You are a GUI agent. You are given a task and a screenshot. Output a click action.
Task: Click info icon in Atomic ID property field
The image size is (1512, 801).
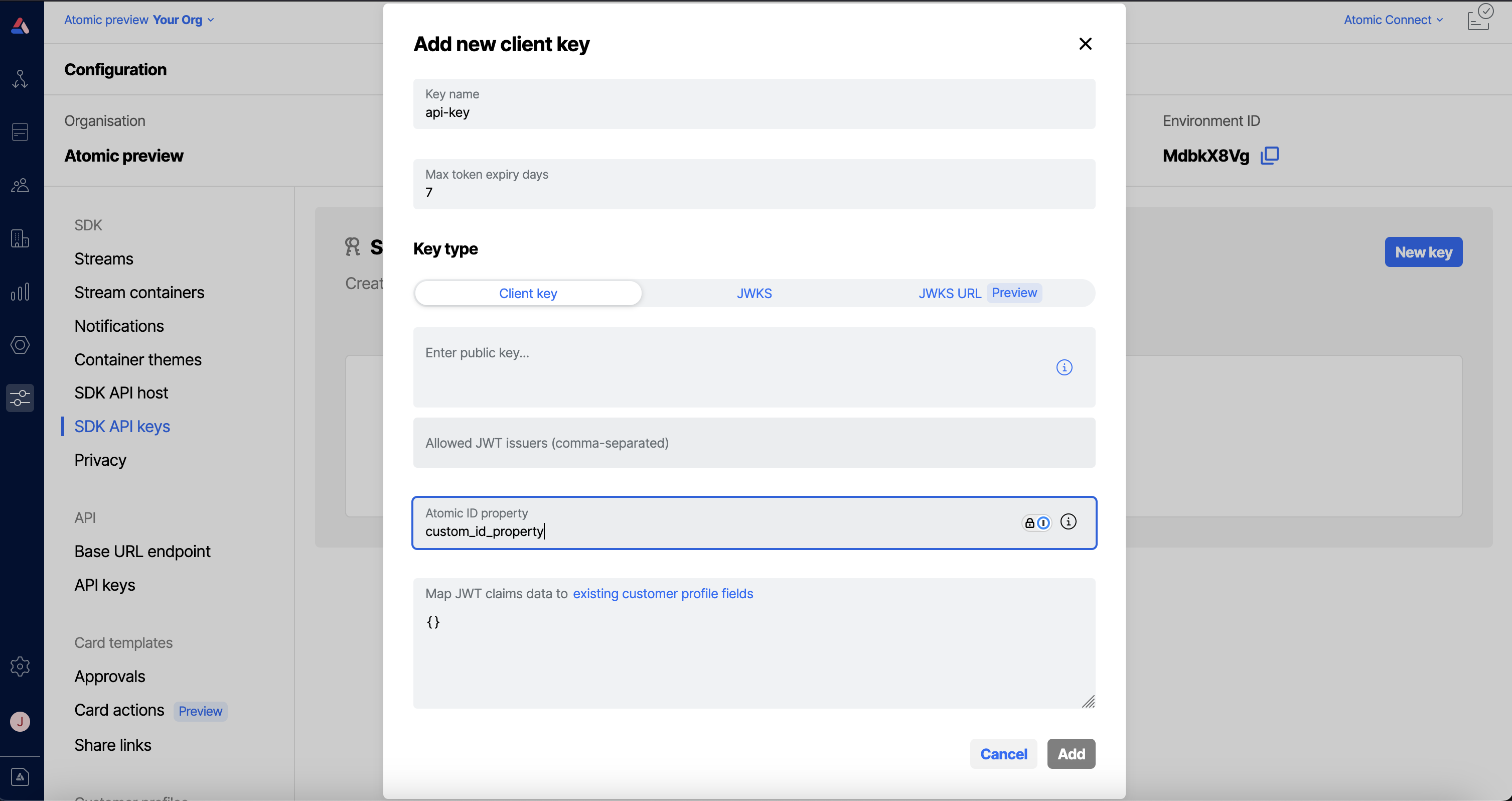[x=1068, y=522]
